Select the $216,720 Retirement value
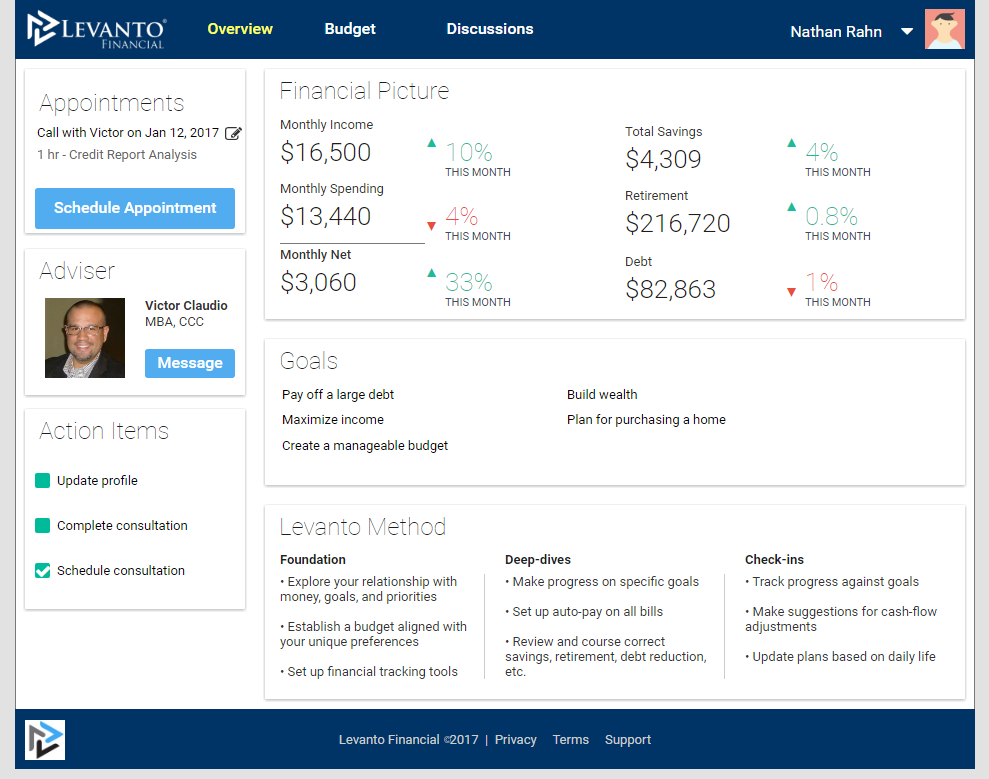Screen dimensions: 989x779 [x=677, y=223]
